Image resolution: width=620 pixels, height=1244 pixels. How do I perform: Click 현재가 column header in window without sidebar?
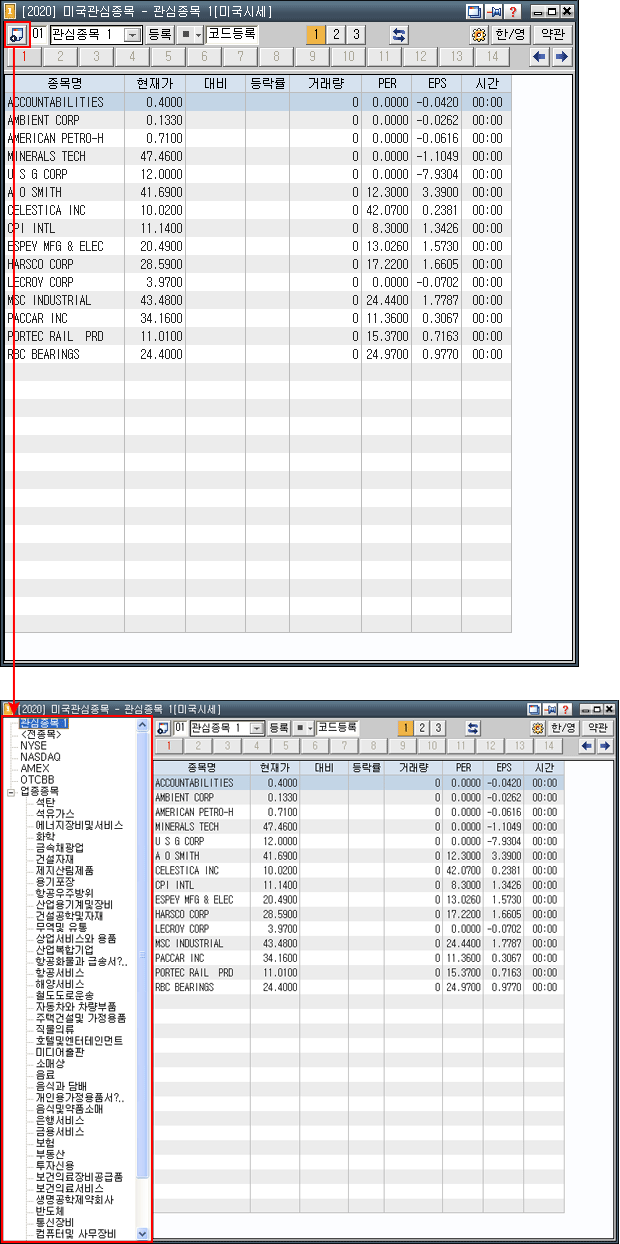tap(155, 83)
